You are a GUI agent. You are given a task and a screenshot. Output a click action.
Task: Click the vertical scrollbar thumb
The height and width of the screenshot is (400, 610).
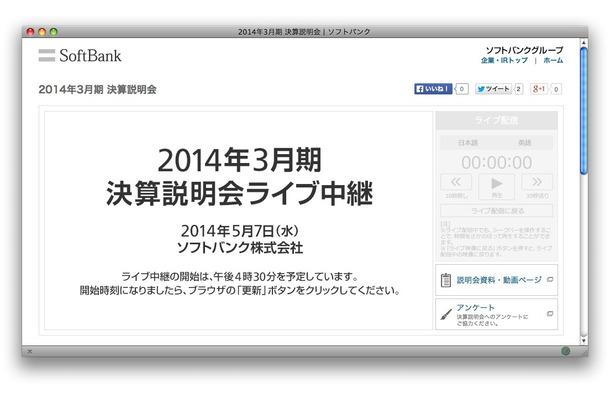[x=584, y=111]
